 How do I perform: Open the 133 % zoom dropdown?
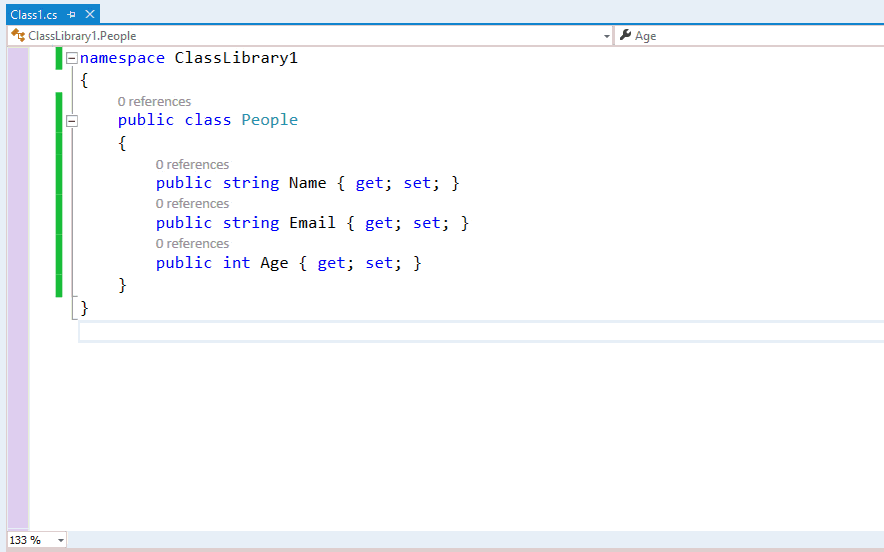coord(61,540)
